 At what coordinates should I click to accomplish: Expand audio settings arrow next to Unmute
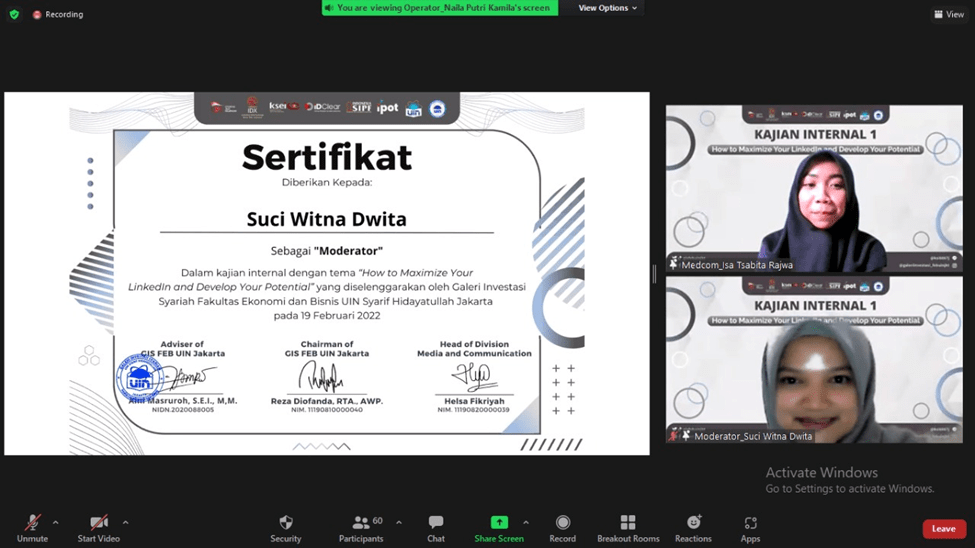click(x=55, y=522)
